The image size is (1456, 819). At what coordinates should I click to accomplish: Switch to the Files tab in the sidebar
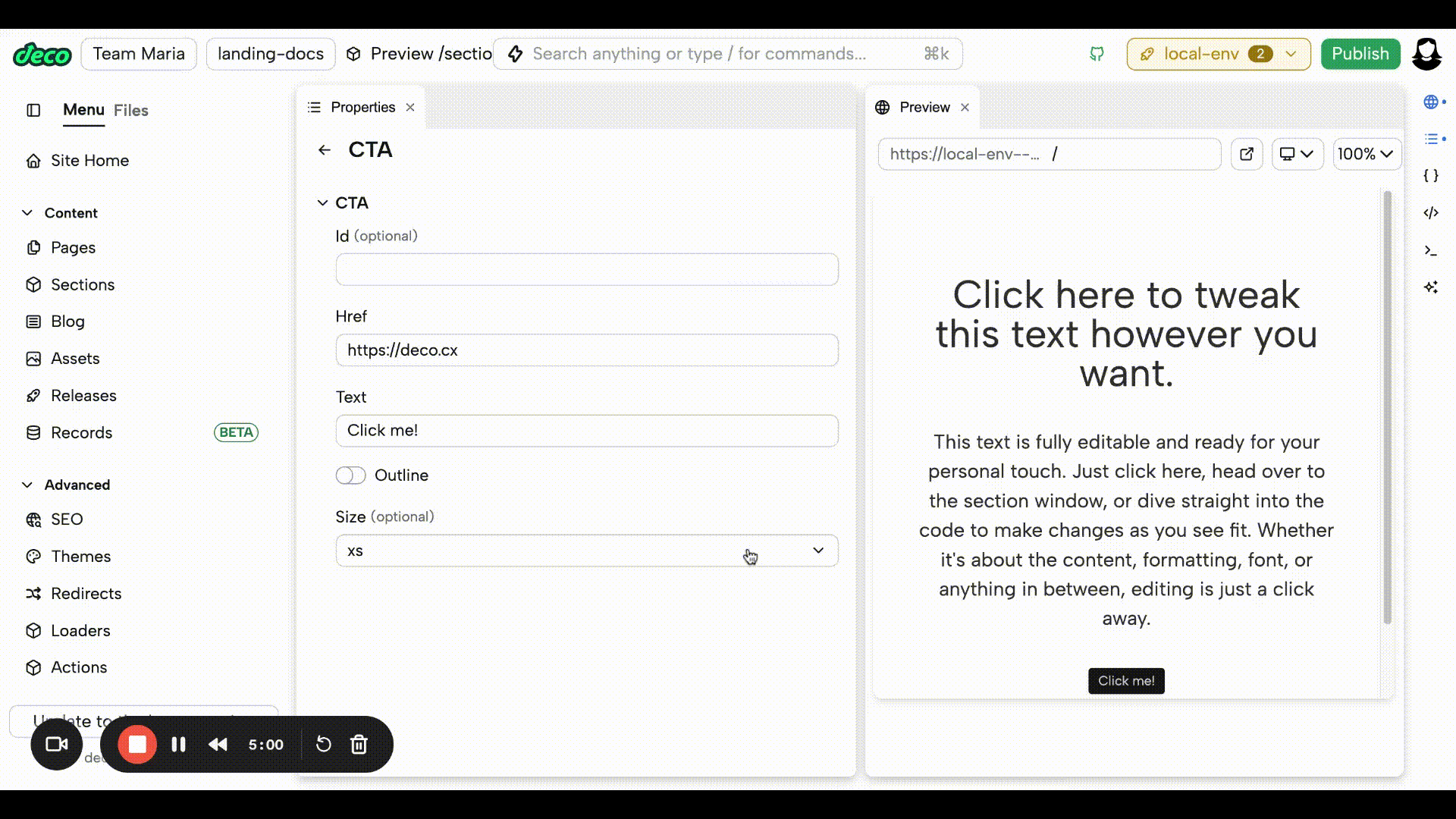130,110
